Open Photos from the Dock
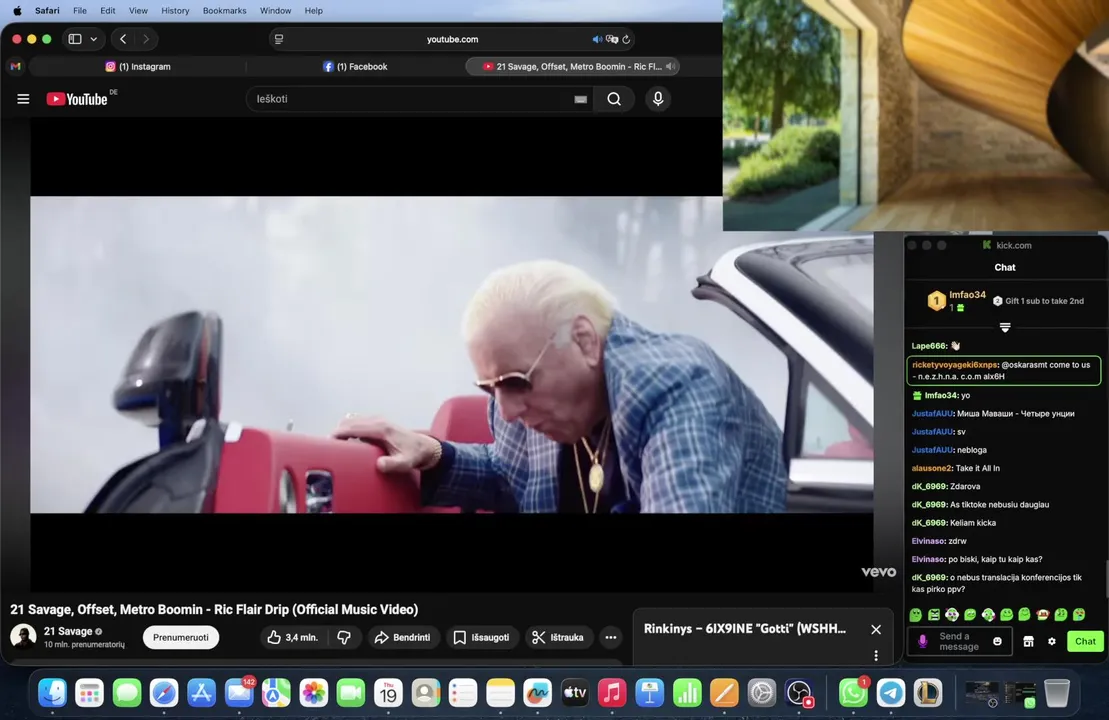The height and width of the screenshot is (720, 1109). click(313, 693)
